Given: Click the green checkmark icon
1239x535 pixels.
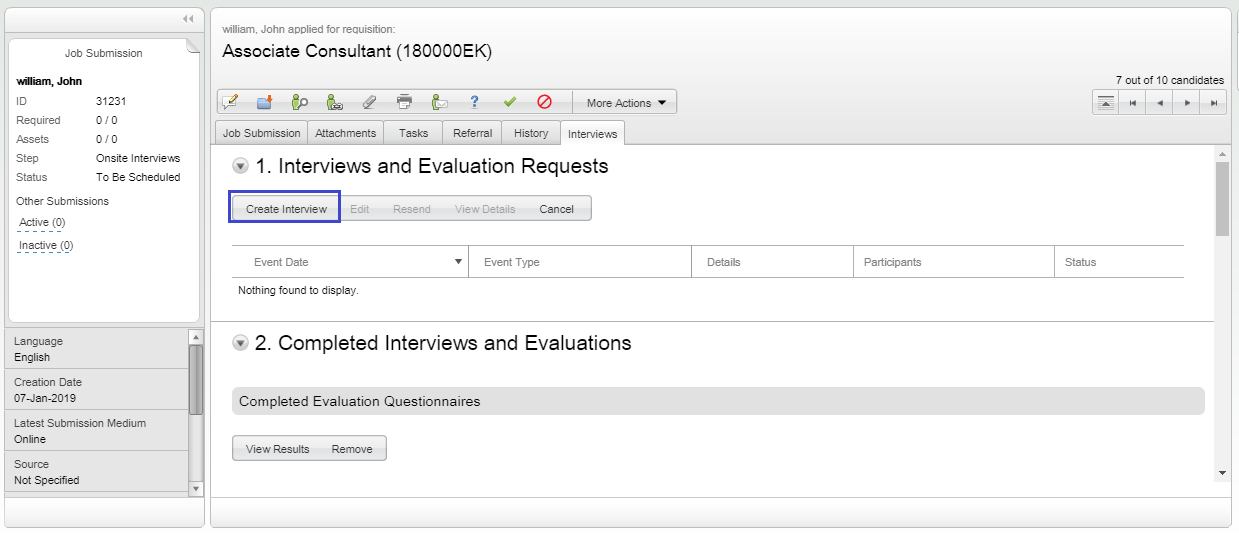Looking at the screenshot, I should [x=509, y=102].
